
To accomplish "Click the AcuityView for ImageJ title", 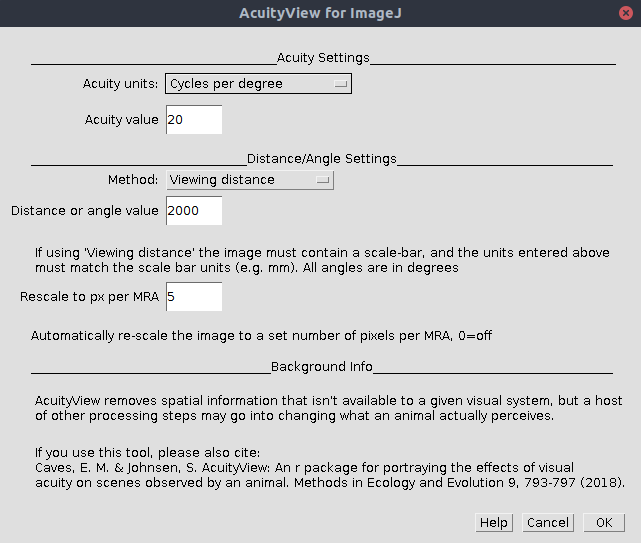I will 320,13.
